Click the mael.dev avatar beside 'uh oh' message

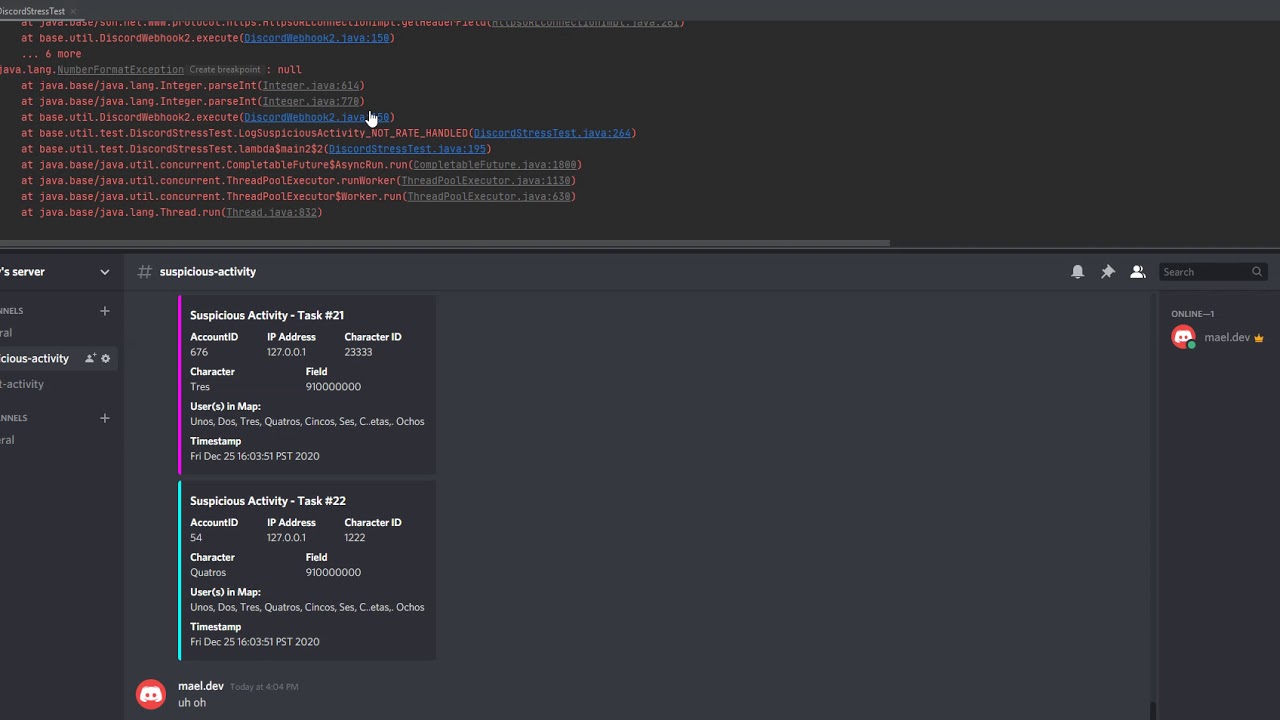pyautogui.click(x=151, y=695)
